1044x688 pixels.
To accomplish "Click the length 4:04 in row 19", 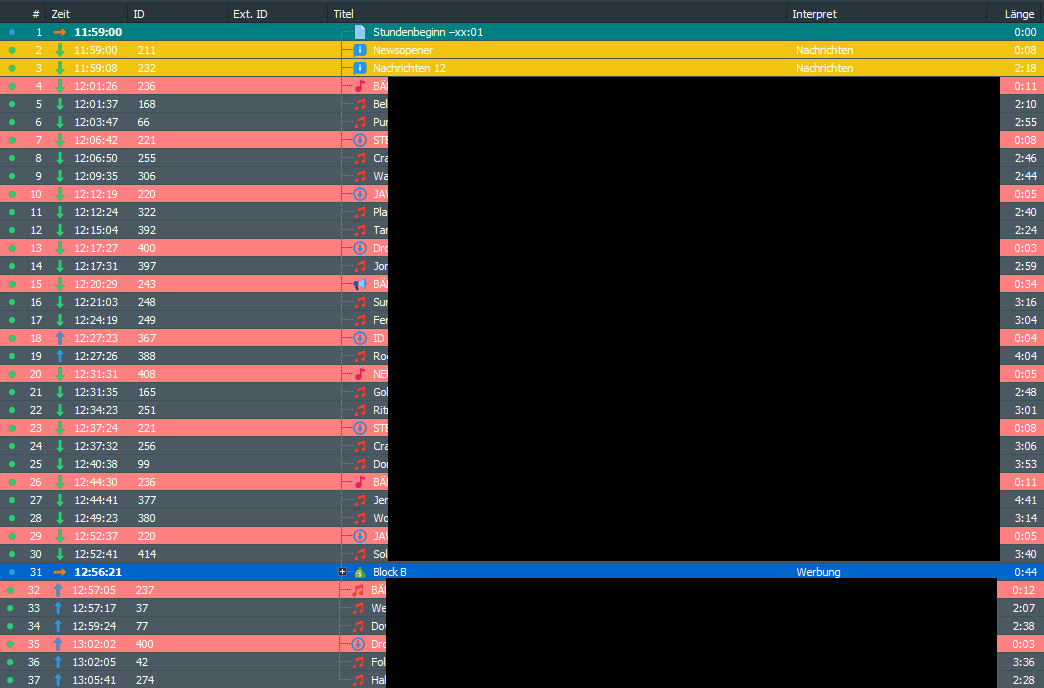I will tap(1025, 356).
